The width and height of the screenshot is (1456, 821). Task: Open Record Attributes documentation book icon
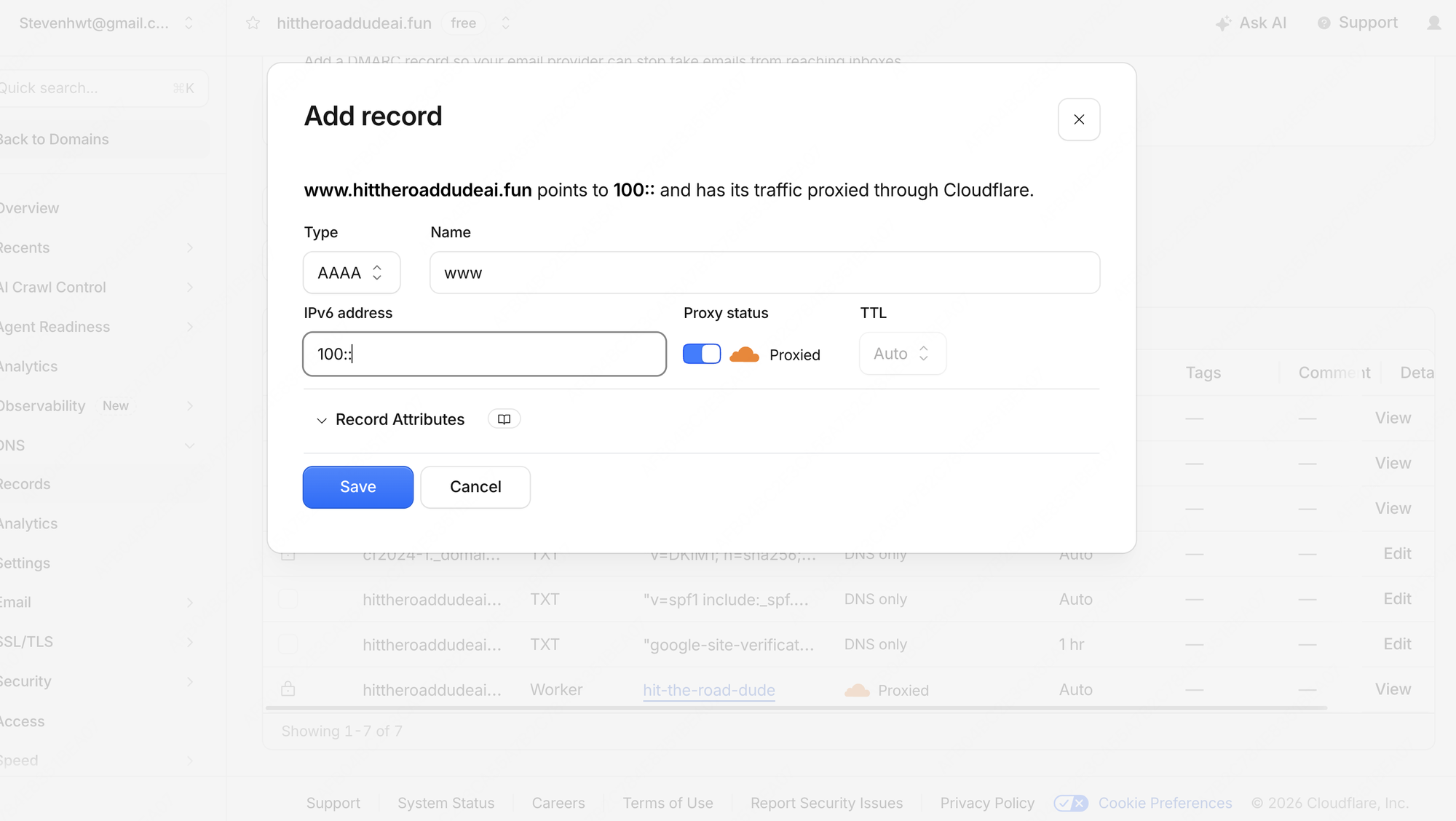(504, 419)
